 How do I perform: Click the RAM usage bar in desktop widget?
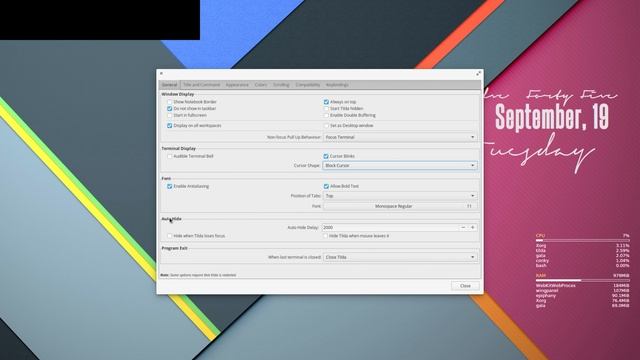(x=582, y=280)
